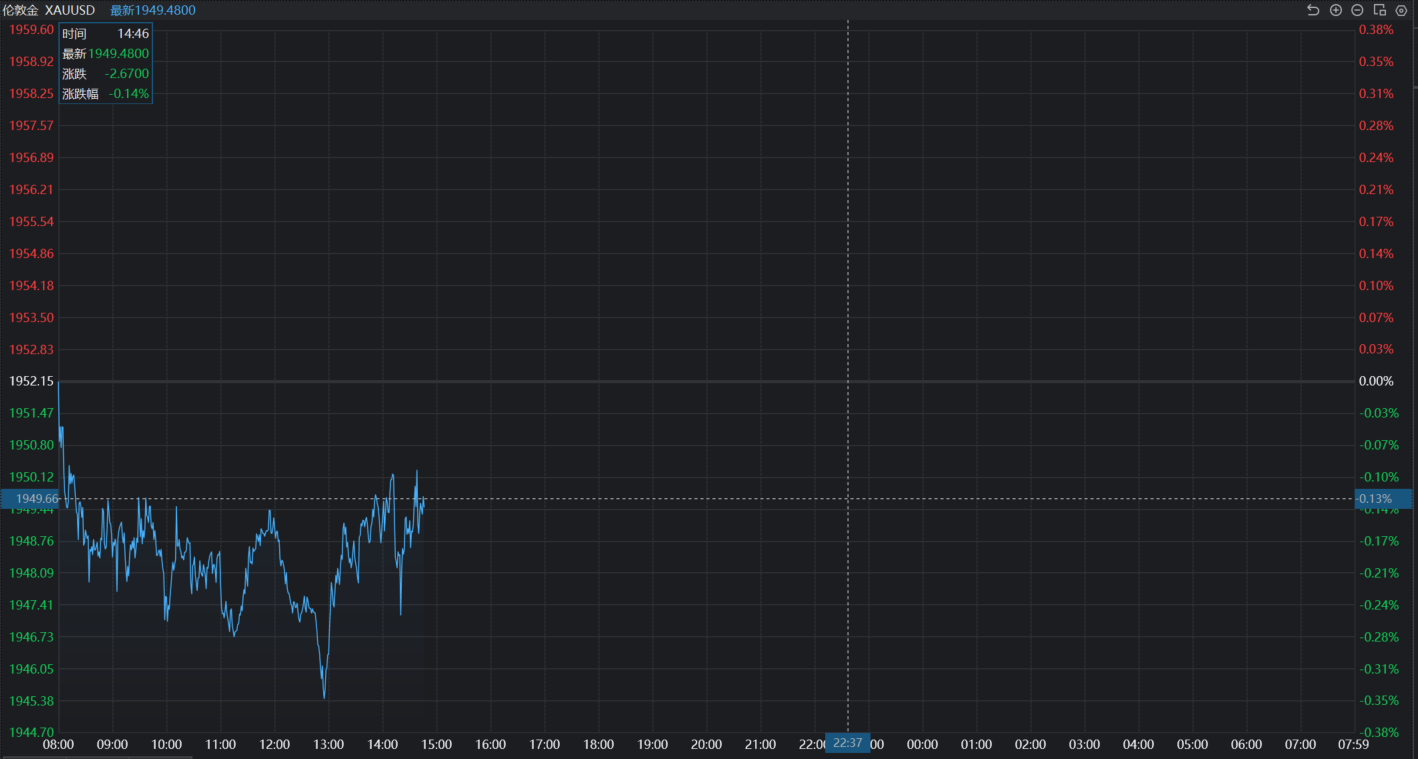1418x759 pixels.
Task: Click the 1955.54 price axis label
Action: coord(31,221)
